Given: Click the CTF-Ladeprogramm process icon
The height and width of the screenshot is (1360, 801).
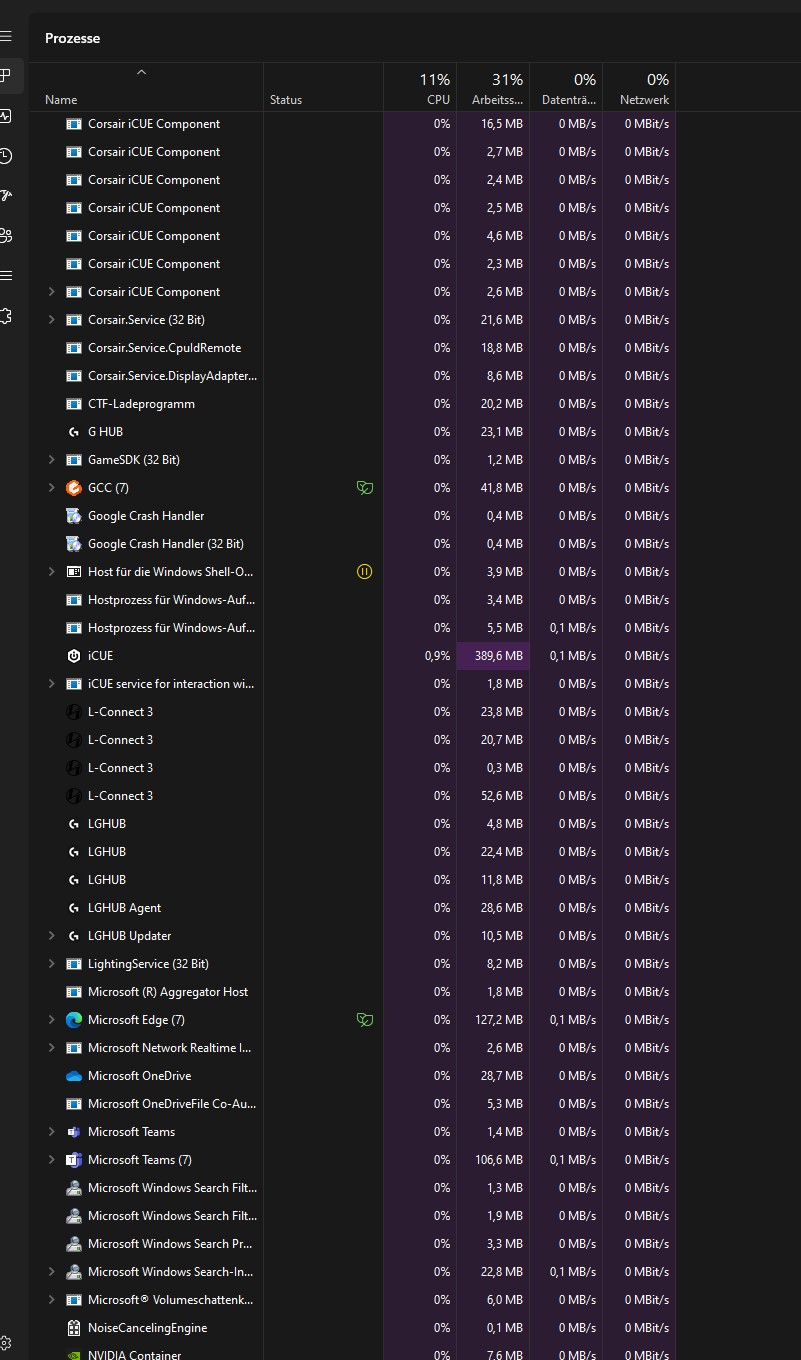Looking at the screenshot, I should click(x=73, y=404).
